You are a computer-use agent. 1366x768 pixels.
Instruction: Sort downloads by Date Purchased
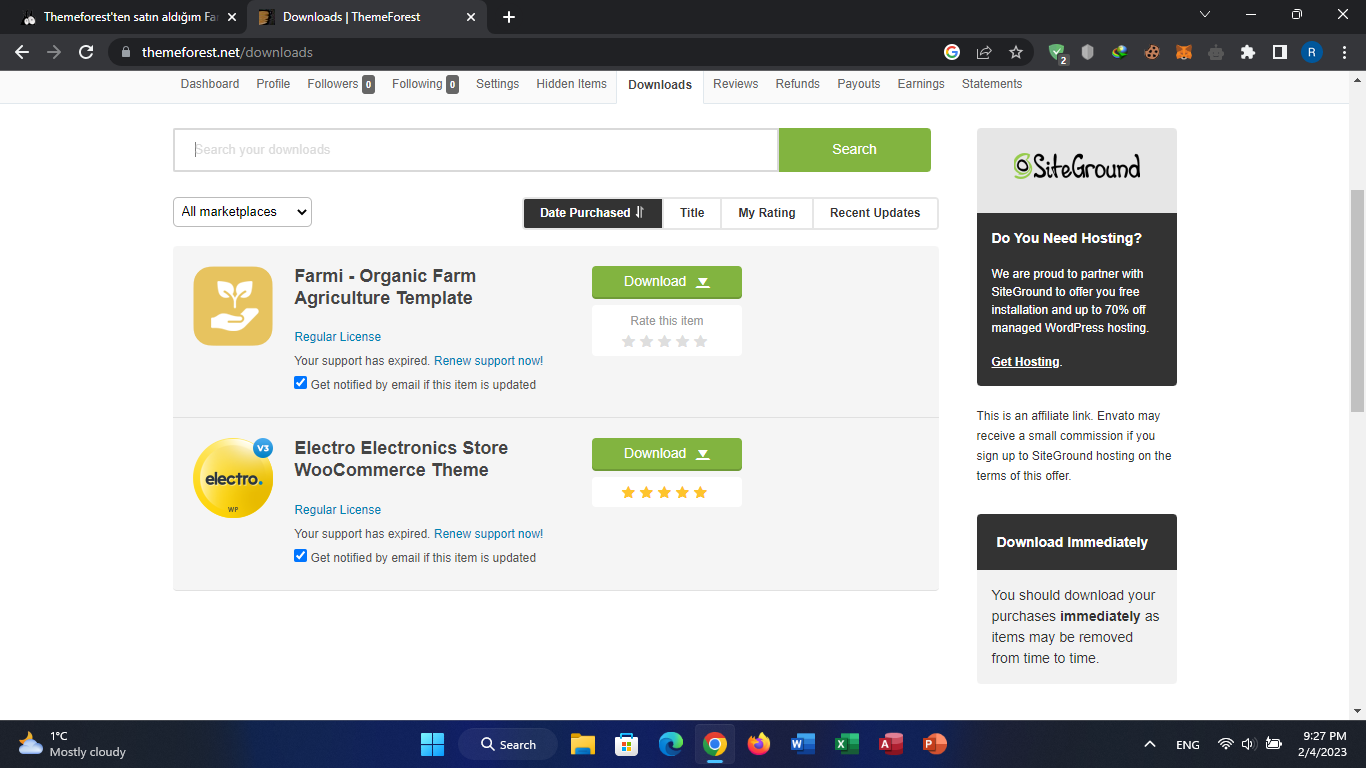pos(593,213)
